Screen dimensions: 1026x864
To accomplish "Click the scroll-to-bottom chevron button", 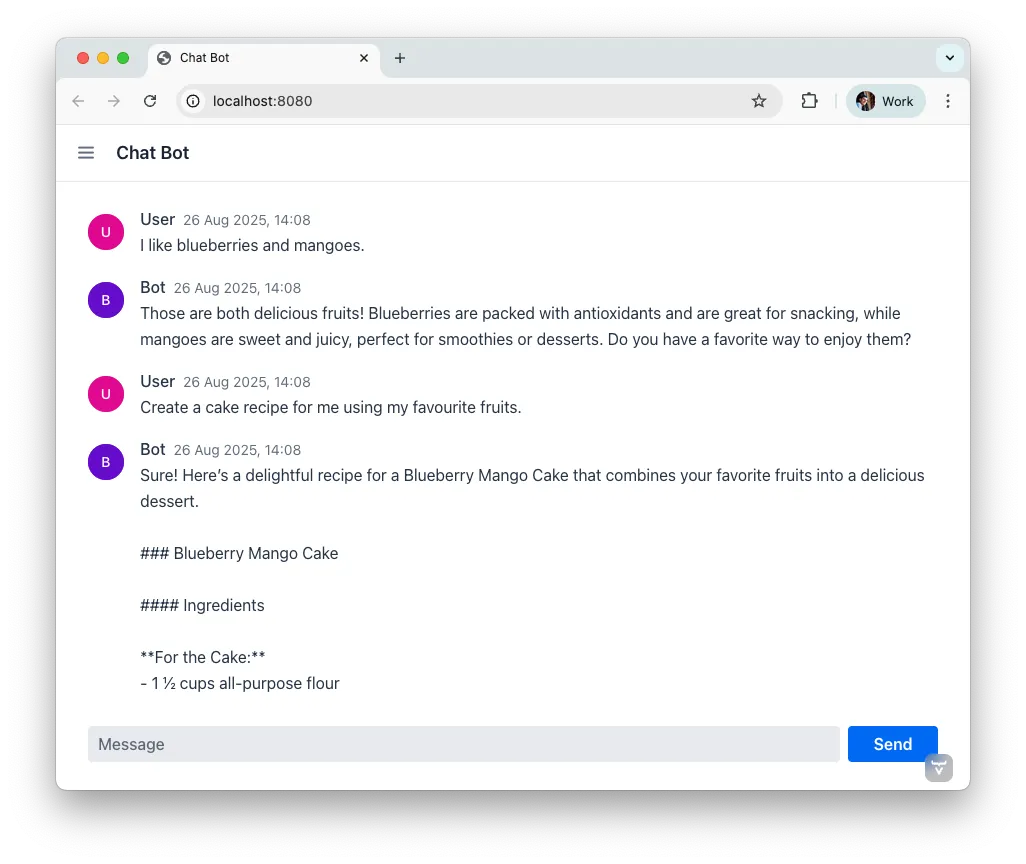I will point(938,768).
